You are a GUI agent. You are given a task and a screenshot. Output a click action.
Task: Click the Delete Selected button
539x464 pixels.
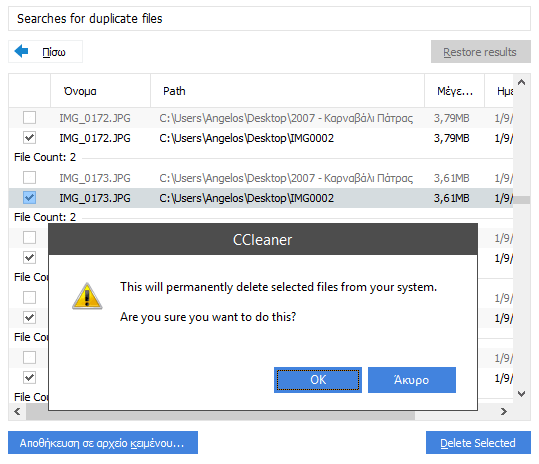(478, 443)
